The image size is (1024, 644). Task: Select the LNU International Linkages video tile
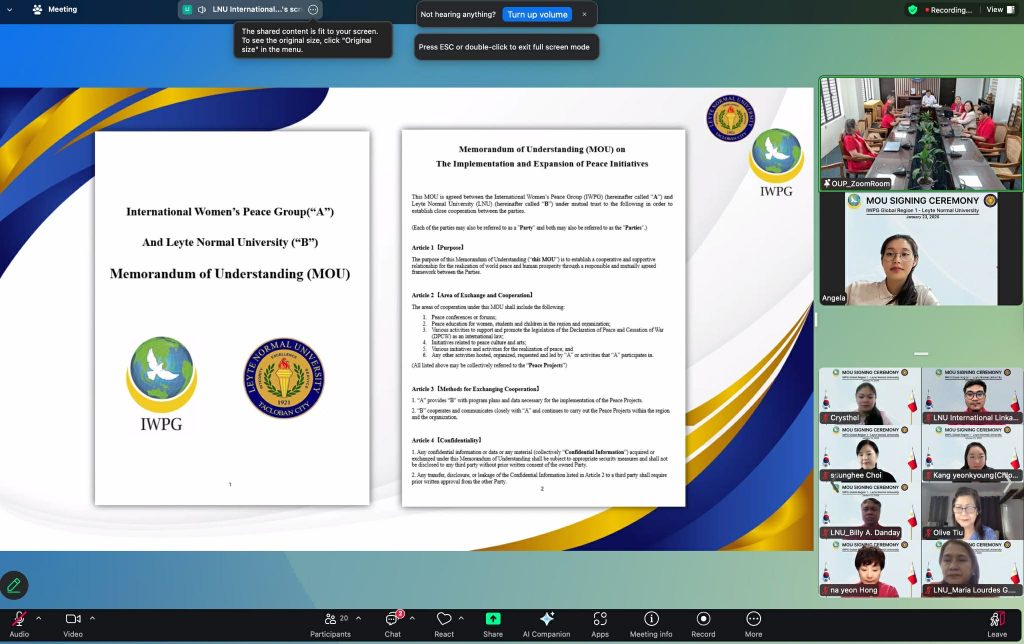[972, 396]
